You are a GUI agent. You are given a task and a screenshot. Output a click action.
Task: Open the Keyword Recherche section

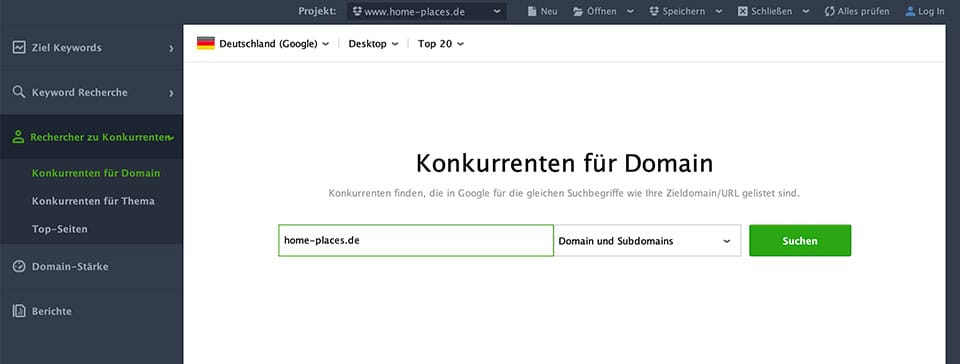[91, 92]
